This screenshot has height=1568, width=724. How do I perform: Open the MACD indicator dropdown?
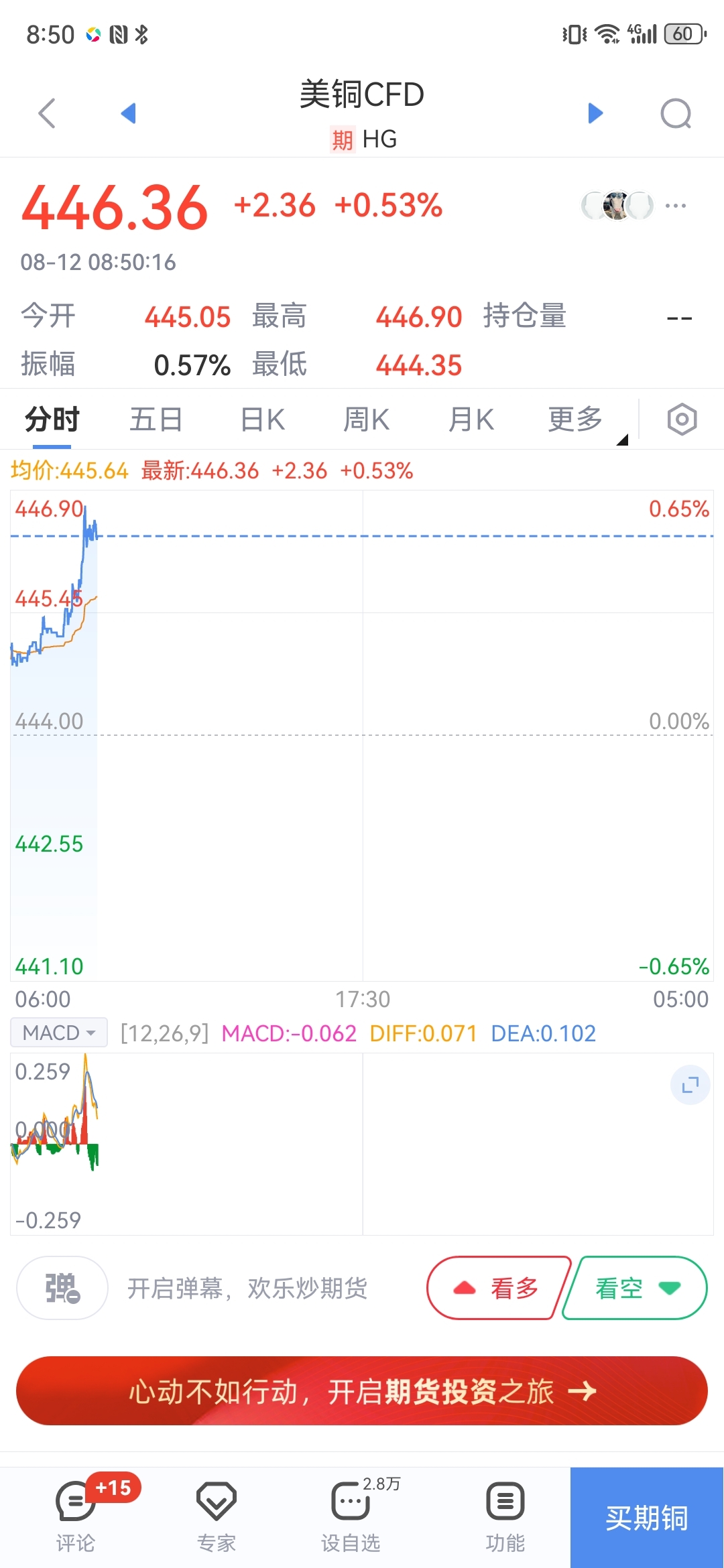pyautogui.click(x=59, y=1033)
